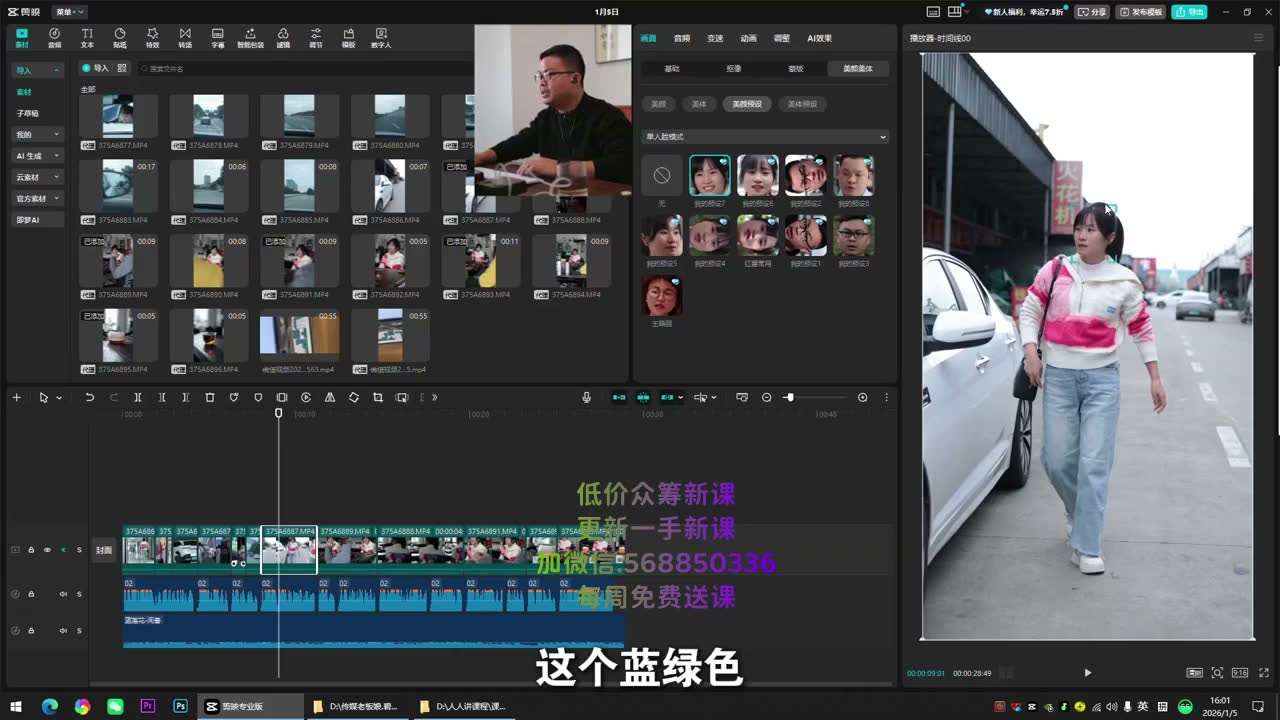Image resolution: width=1280 pixels, height=720 pixels.
Task: Click the split clip tool icon
Action: point(138,397)
